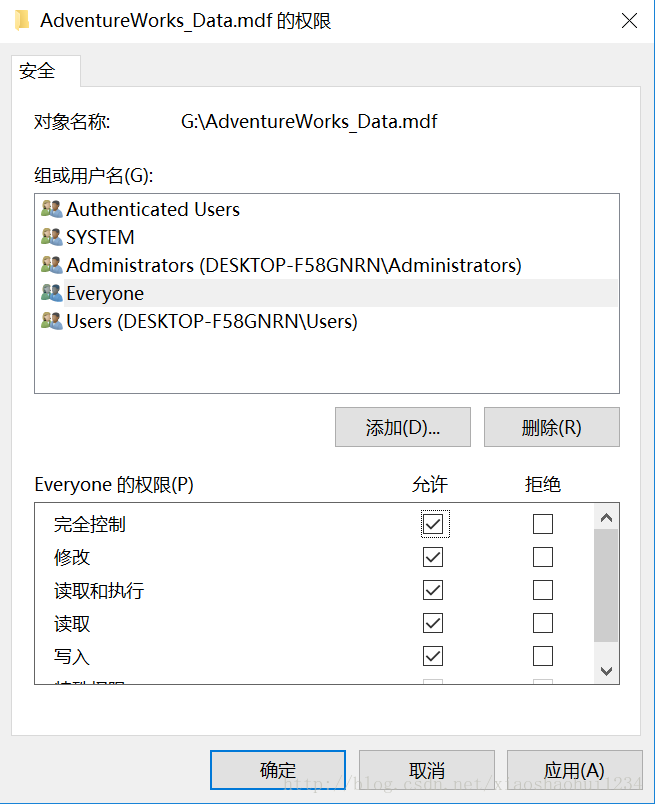The image size is (655, 804).
Task: Click the folder icon in title bar
Action: point(23,21)
